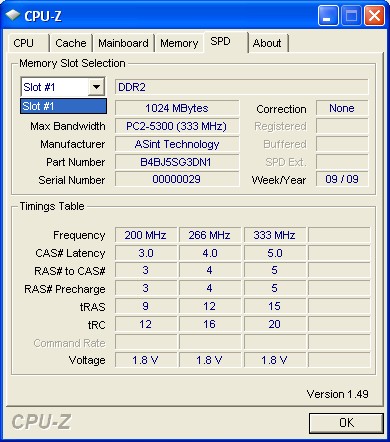Image resolution: width=390 pixels, height=442 pixels.
Task: Choose Slot #1 from the open list
Action: tap(63, 106)
